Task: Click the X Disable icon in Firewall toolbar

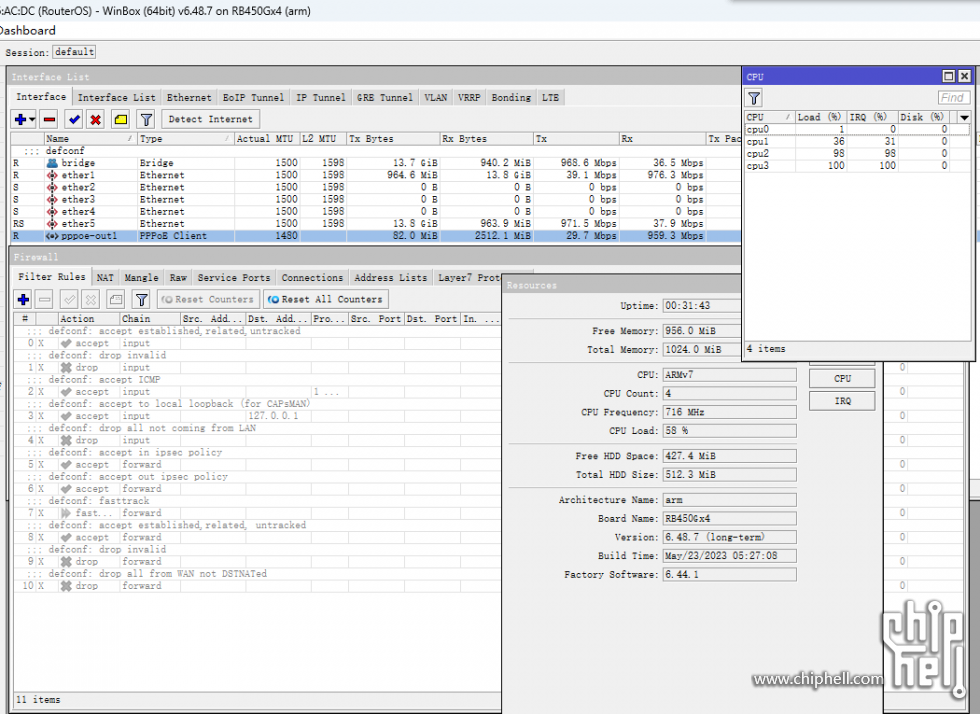Action: [91, 299]
